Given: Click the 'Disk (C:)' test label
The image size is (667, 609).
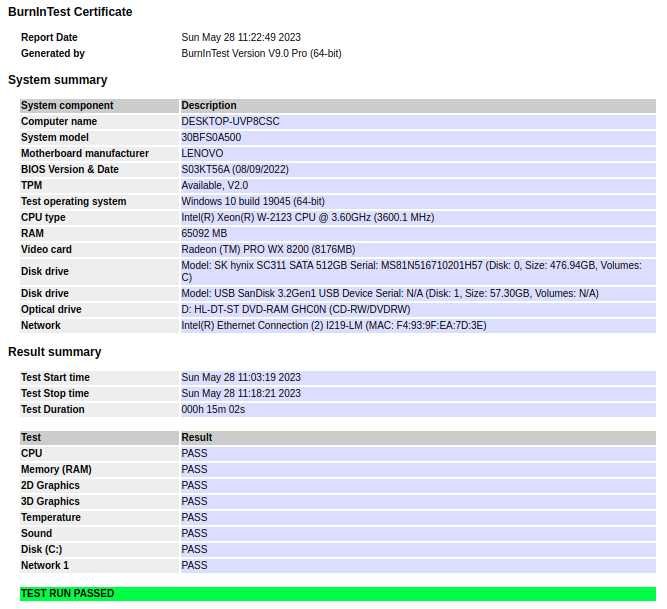Looking at the screenshot, I should tap(41, 549).
